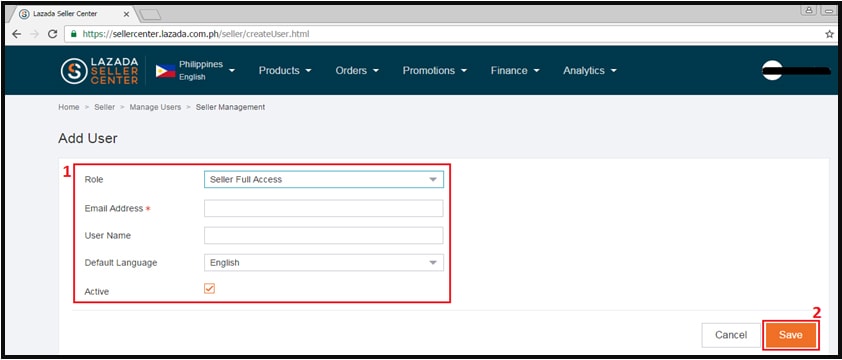Click the Default Language field label
This screenshot has width=842, height=360.
[x=121, y=263]
